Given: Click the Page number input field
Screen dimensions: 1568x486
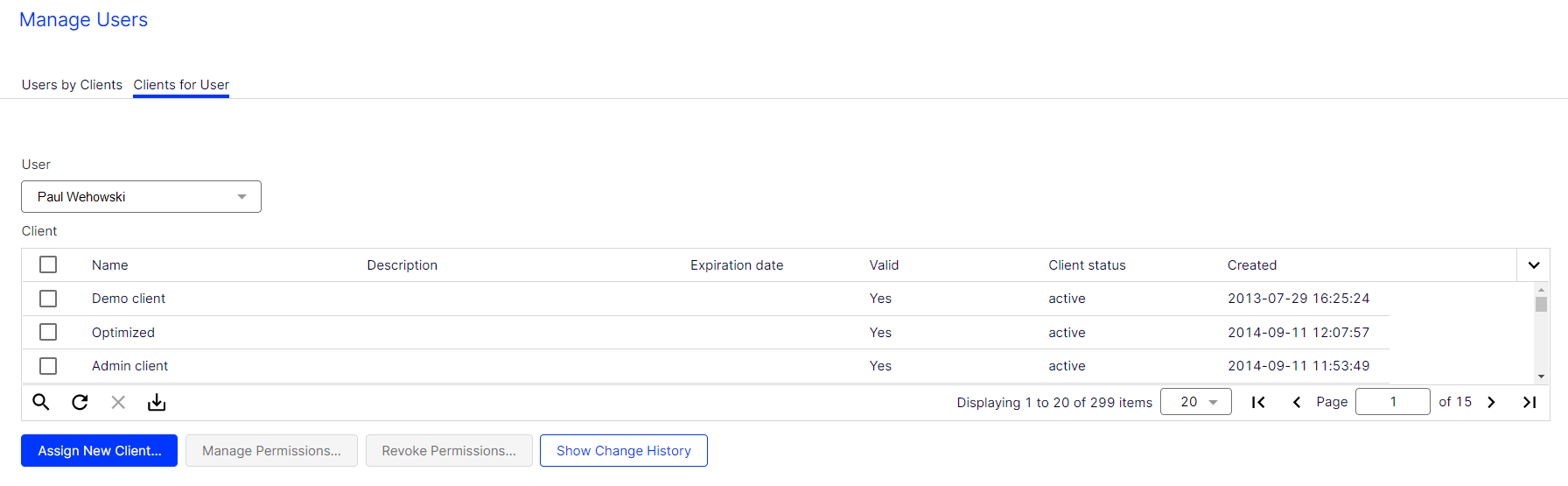Looking at the screenshot, I should click(x=1392, y=402).
